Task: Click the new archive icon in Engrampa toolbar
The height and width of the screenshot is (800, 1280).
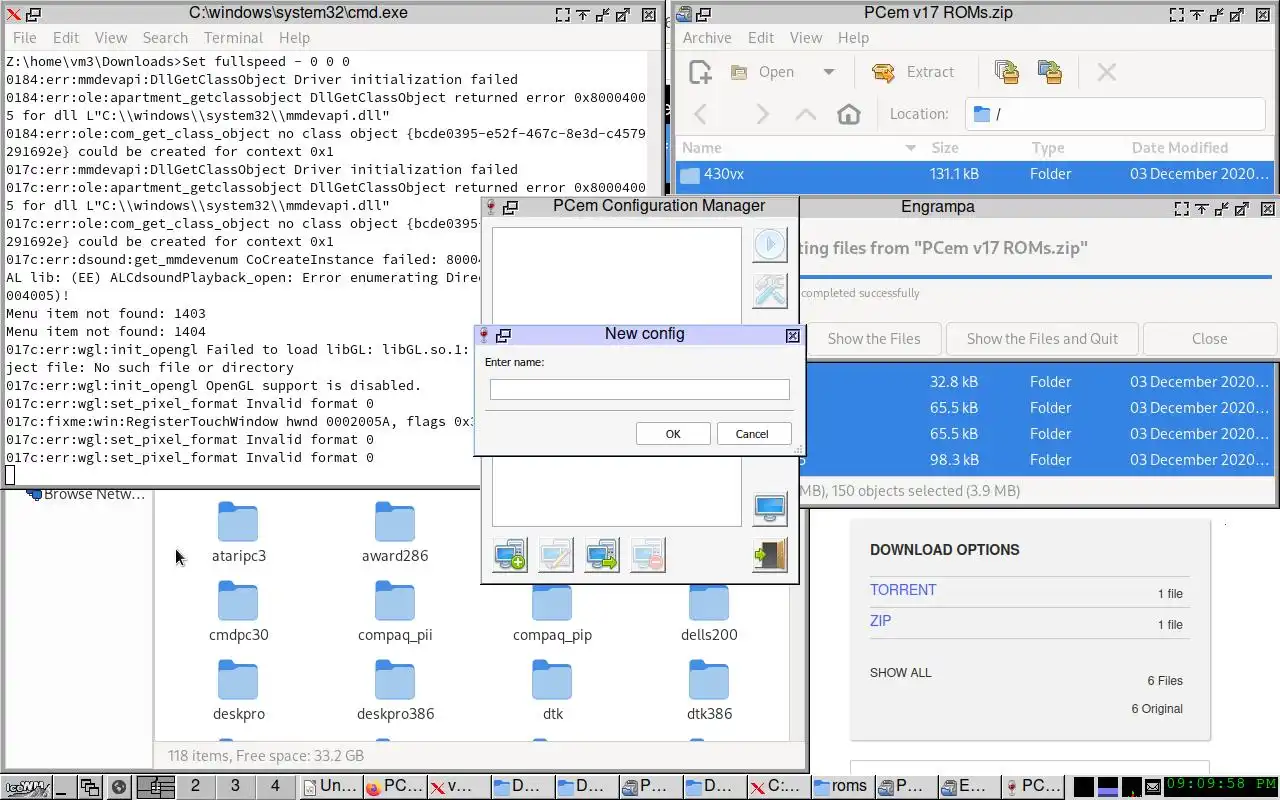Action: pyautogui.click(x=700, y=72)
